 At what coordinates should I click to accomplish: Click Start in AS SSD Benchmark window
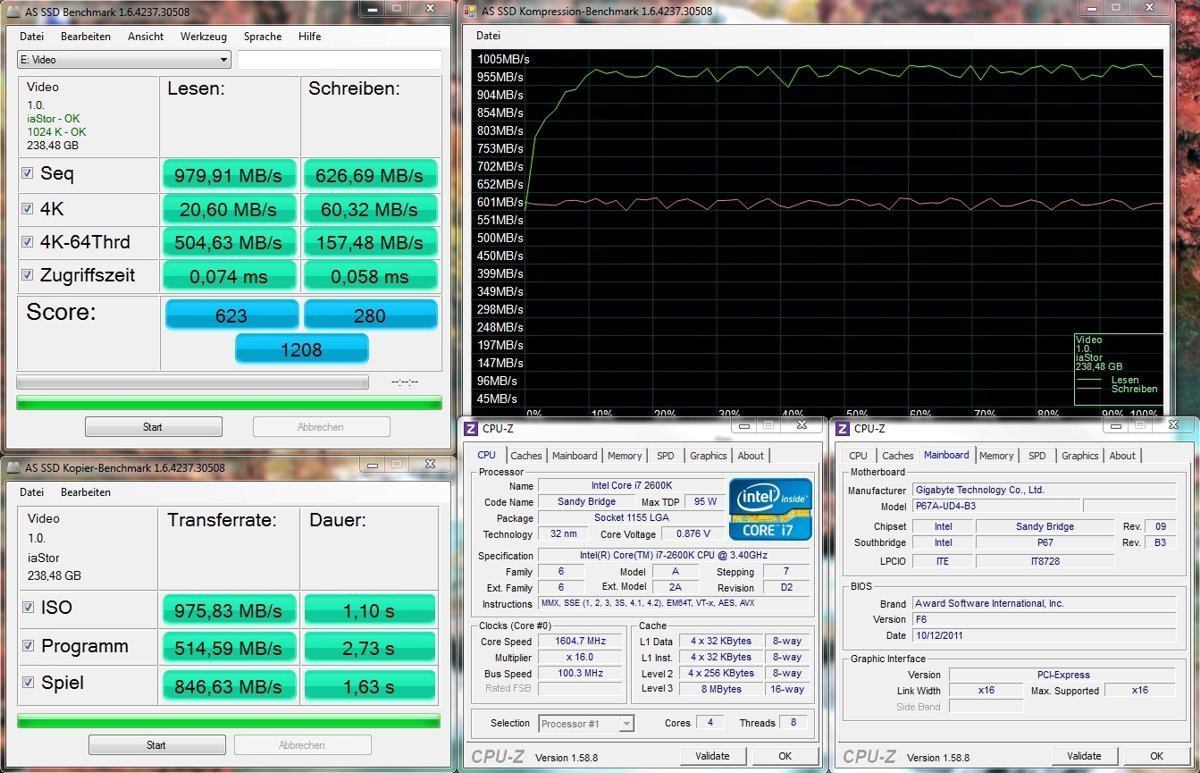click(x=153, y=427)
